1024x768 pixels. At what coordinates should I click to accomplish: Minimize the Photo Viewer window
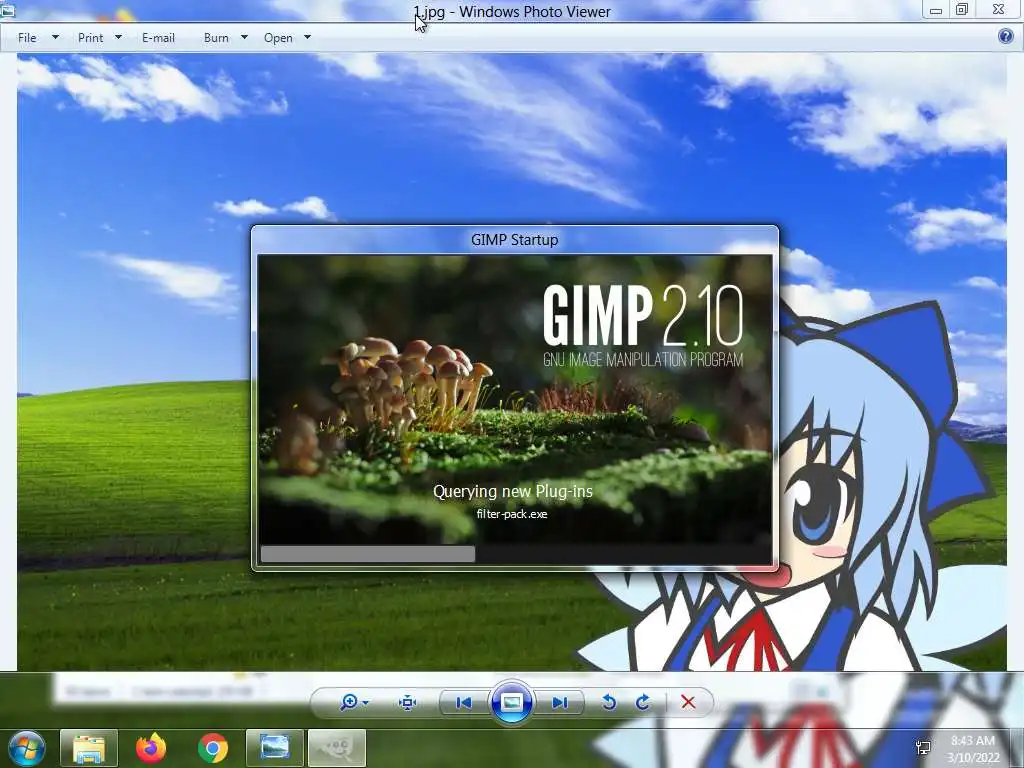point(936,10)
